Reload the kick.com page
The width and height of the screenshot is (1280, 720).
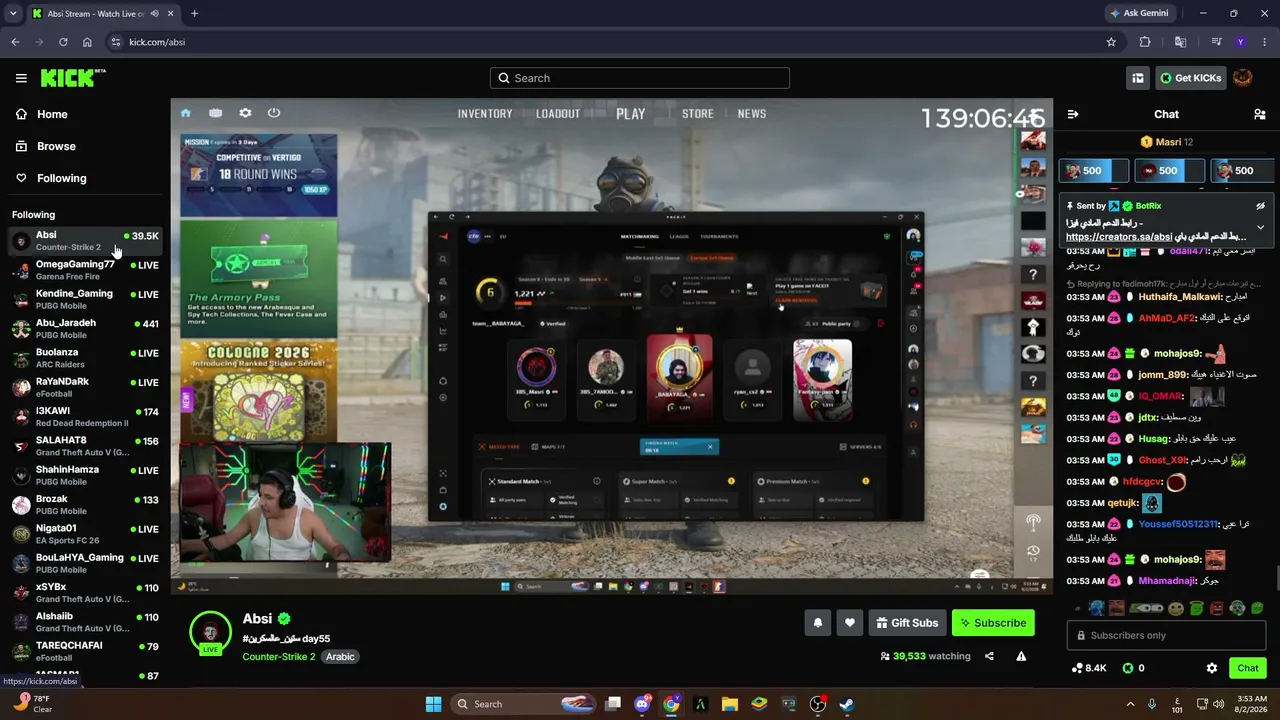pyautogui.click(x=63, y=42)
